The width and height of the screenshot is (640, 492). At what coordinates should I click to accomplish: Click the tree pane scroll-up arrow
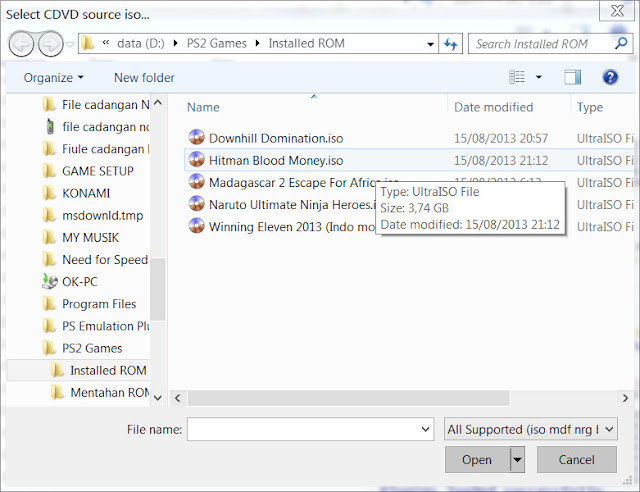tap(158, 102)
